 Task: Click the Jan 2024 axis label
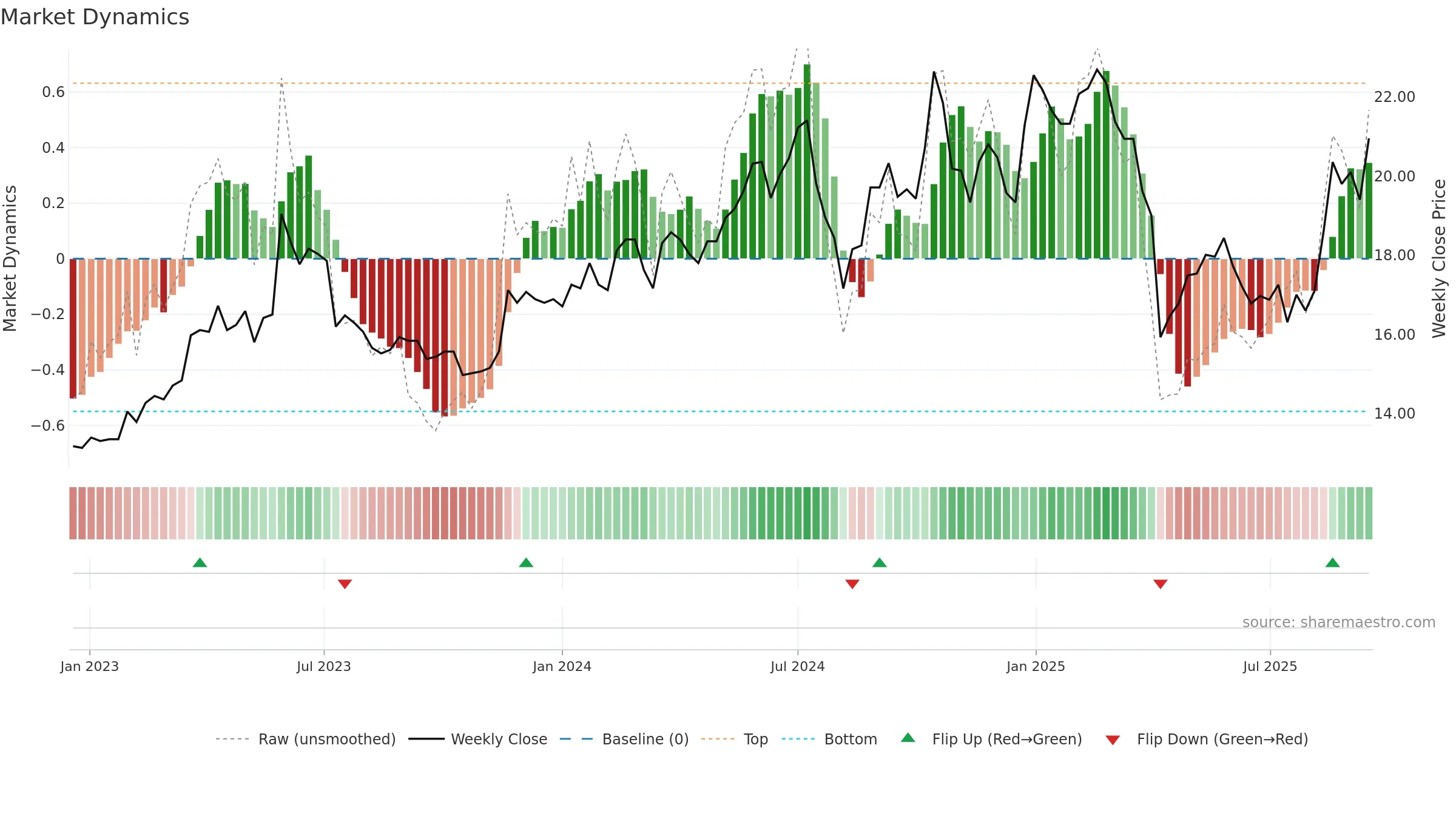click(x=562, y=666)
